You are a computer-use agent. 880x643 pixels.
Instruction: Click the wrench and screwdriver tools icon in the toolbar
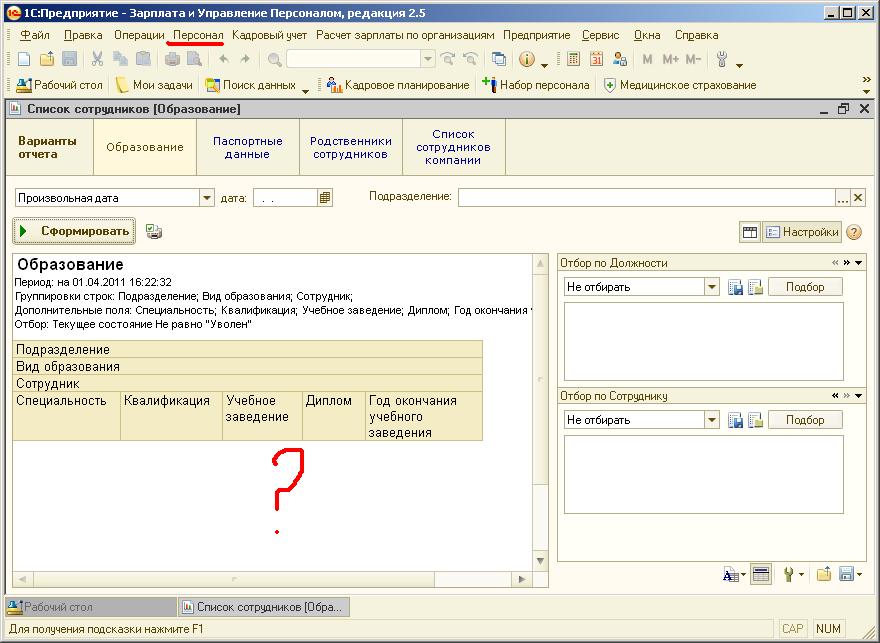coord(722,59)
